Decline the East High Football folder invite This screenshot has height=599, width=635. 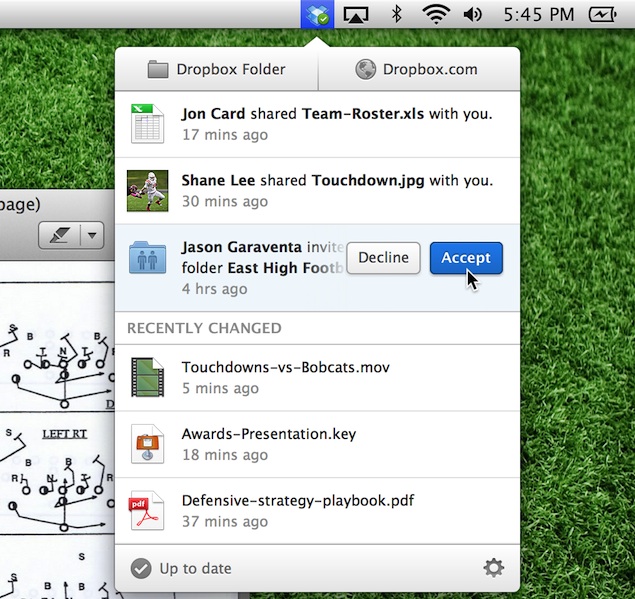point(384,258)
